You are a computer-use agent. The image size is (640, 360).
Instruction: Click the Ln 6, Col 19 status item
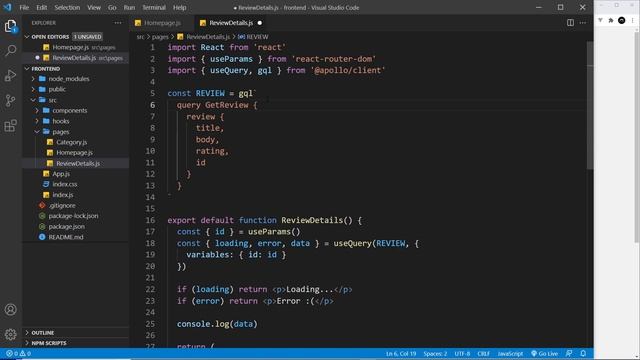point(401,353)
